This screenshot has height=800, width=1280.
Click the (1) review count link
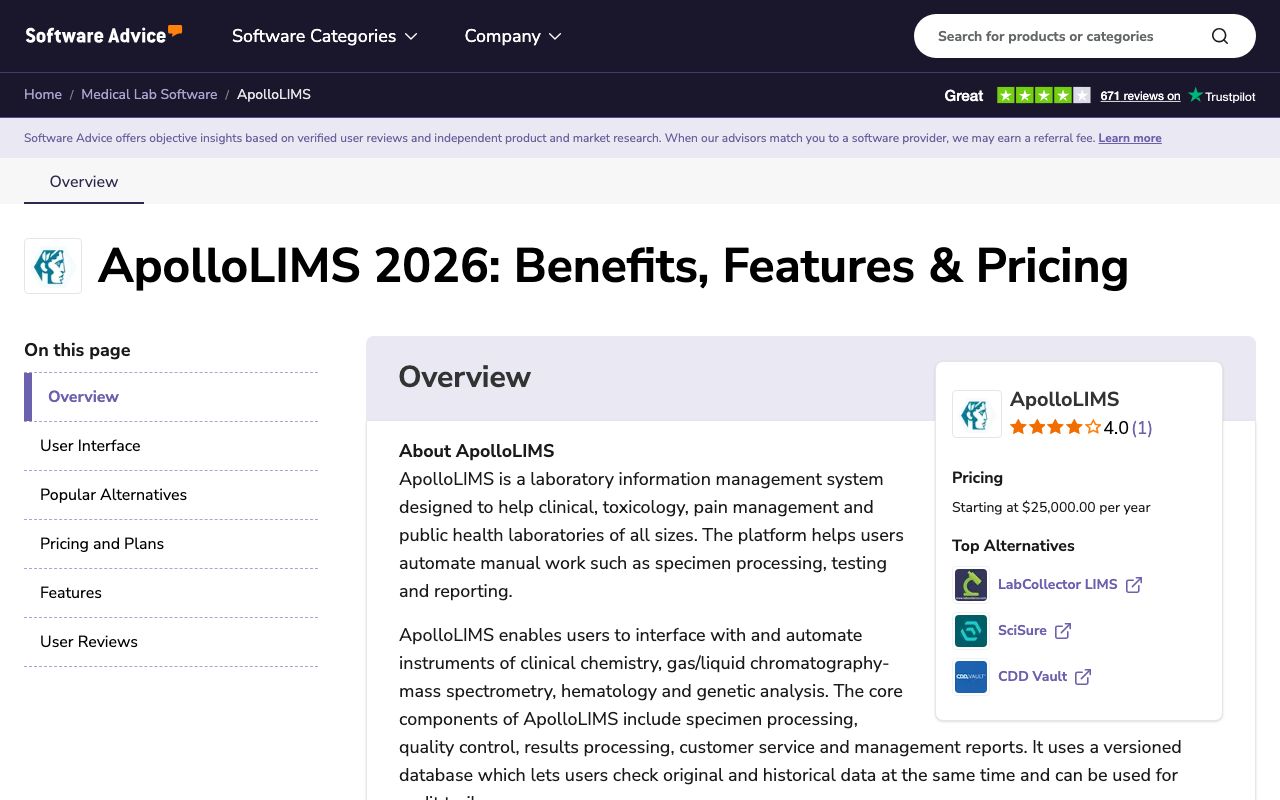pos(1142,428)
